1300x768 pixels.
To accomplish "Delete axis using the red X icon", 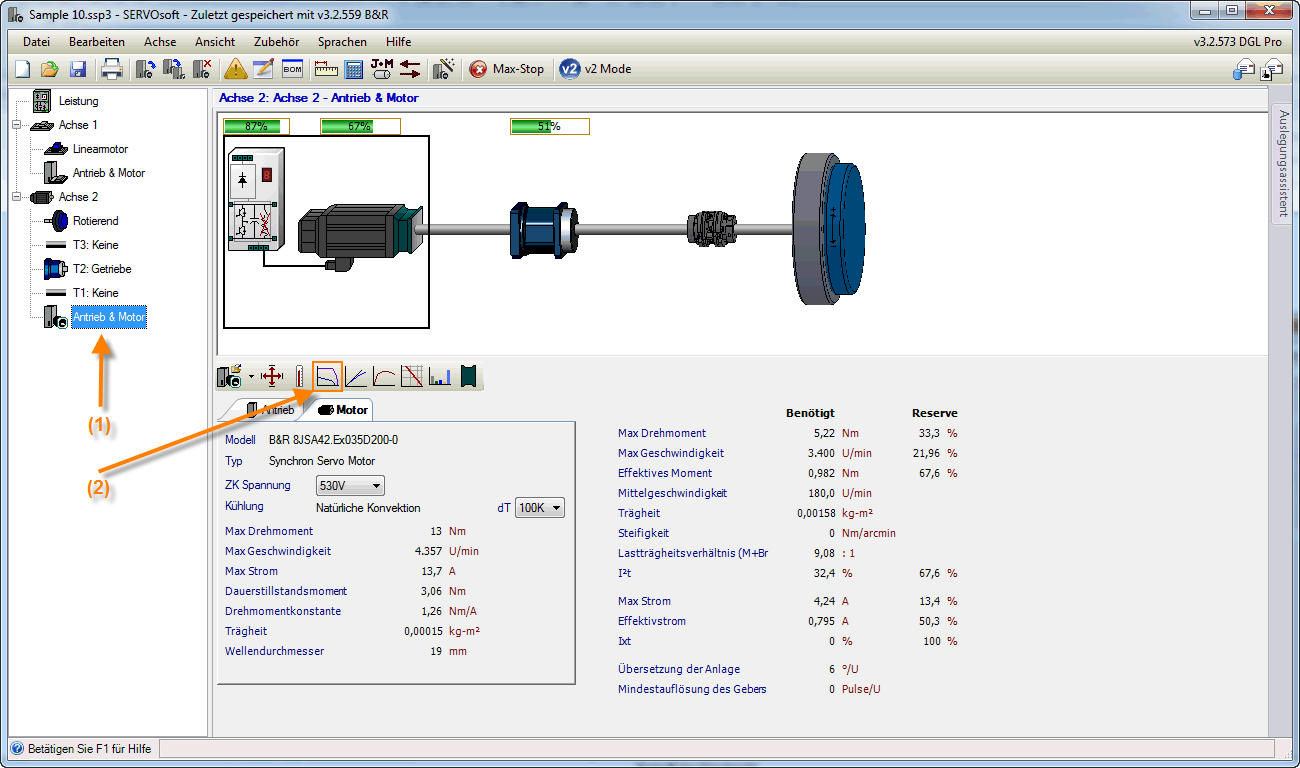I will (203, 69).
